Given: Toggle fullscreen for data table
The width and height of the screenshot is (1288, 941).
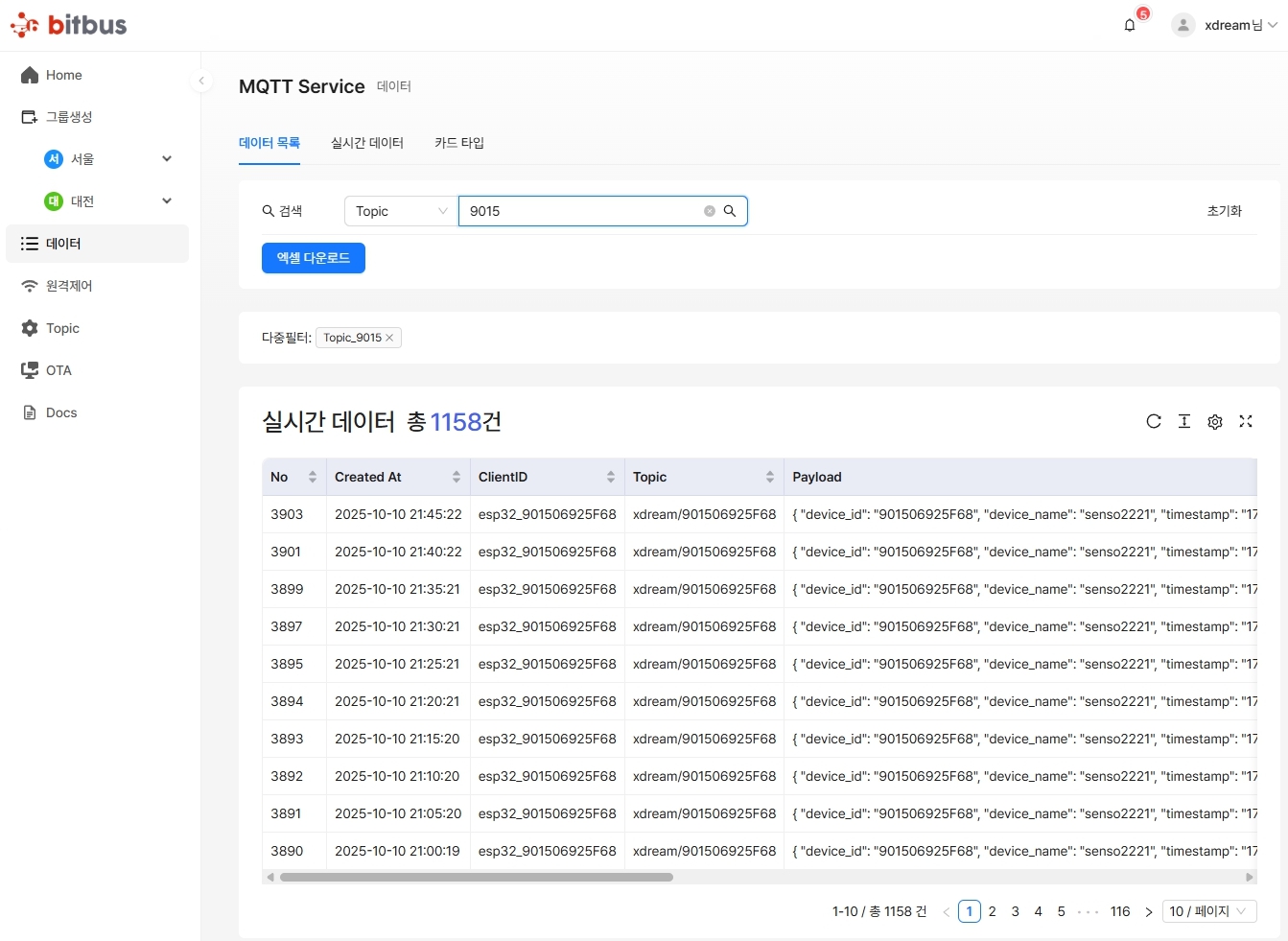Looking at the screenshot, I should pos(1246,421).
